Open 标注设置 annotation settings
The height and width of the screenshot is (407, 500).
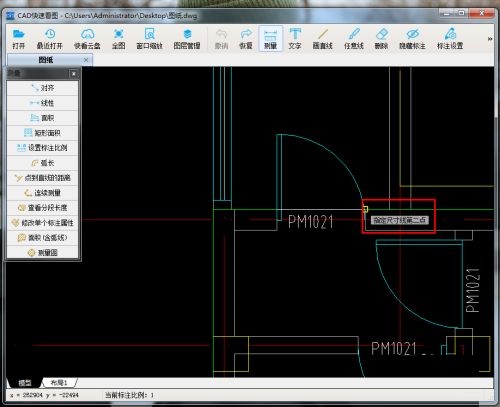(450, 39)
